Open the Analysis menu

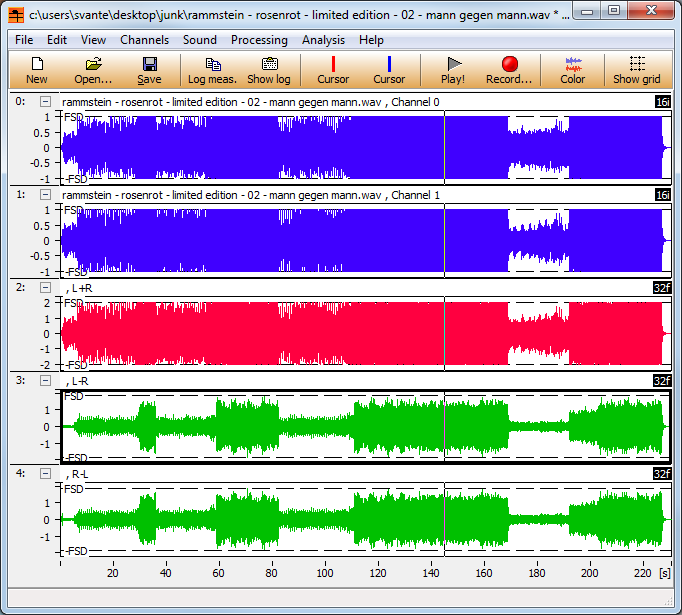pos(323,40)
